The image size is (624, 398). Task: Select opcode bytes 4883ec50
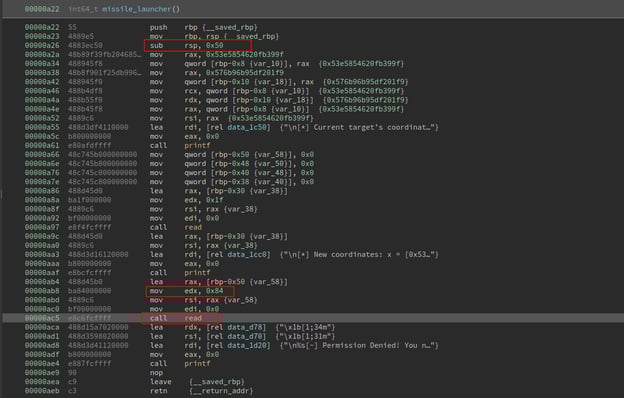(x=85, y=45)
